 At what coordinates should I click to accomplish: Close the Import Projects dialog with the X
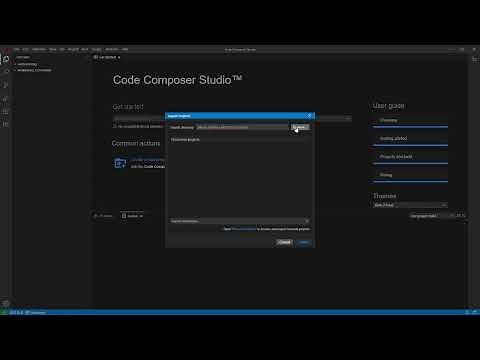(309, 116)
